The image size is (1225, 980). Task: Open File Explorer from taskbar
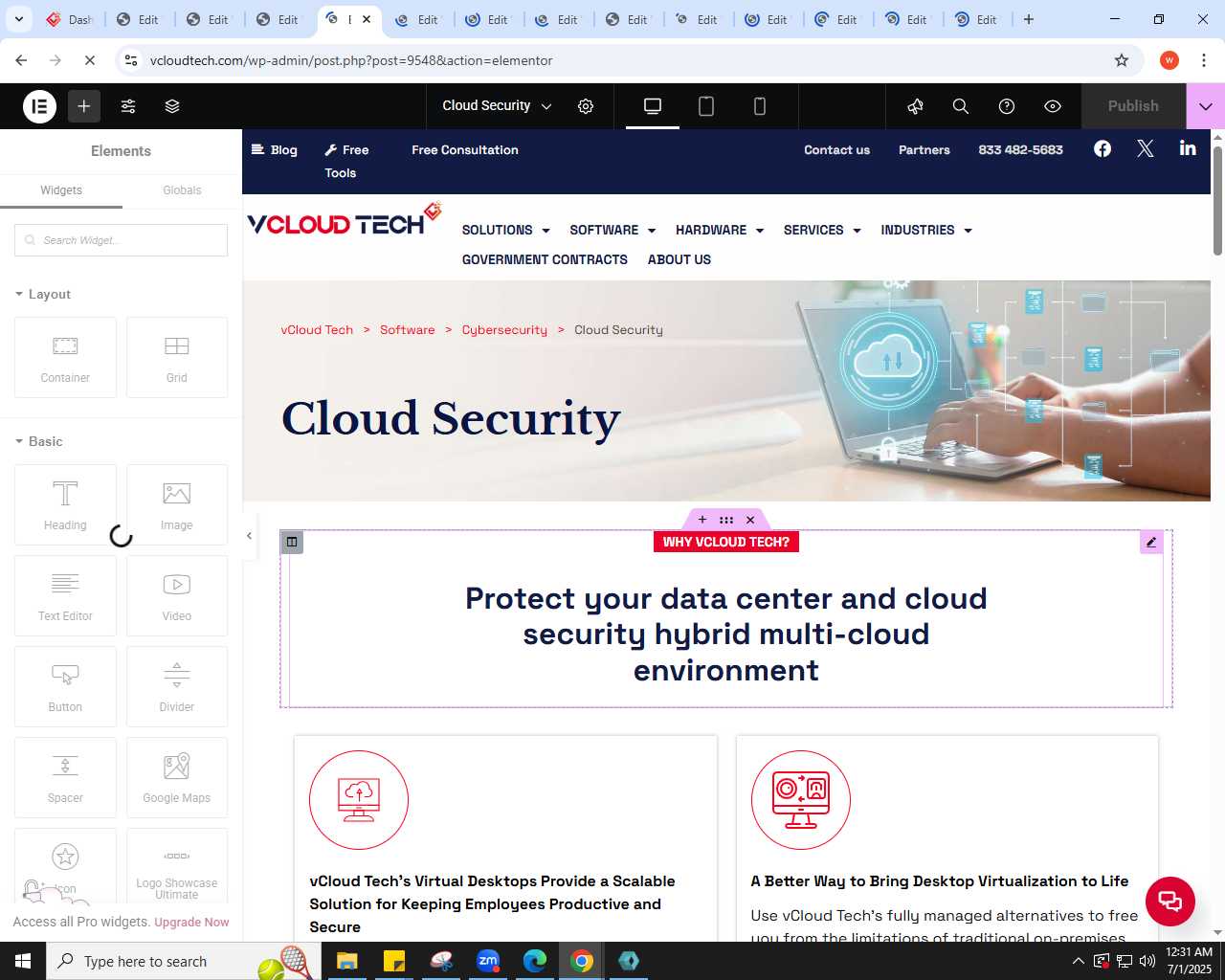pyautogui.click(x=346, y=961)
